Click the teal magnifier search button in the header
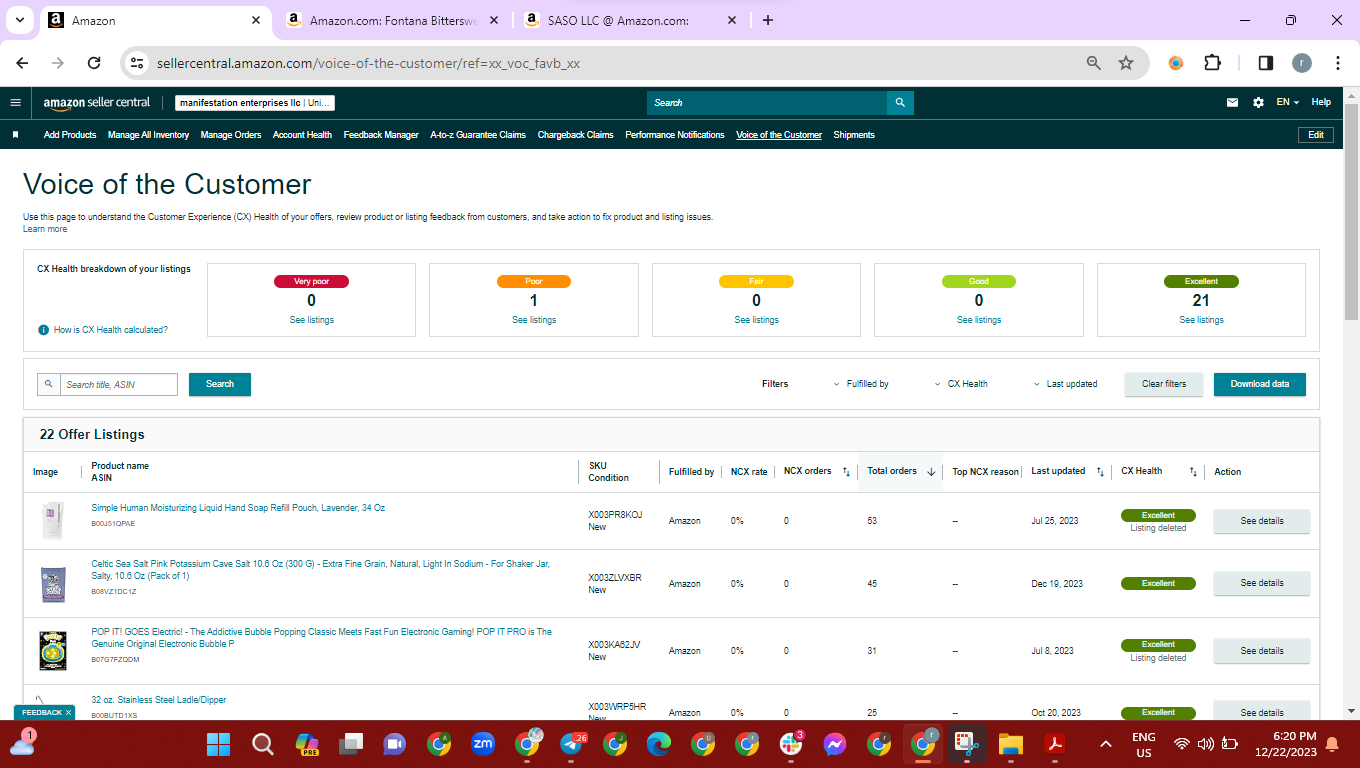This screenshot has width=1360, height=768. [900, 102]
